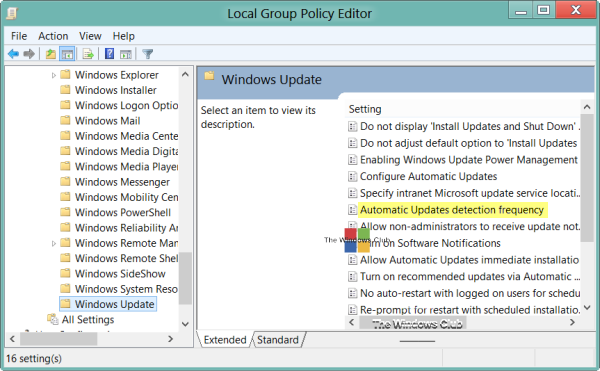
Task: Open the File menu
Action: [19, 36]
